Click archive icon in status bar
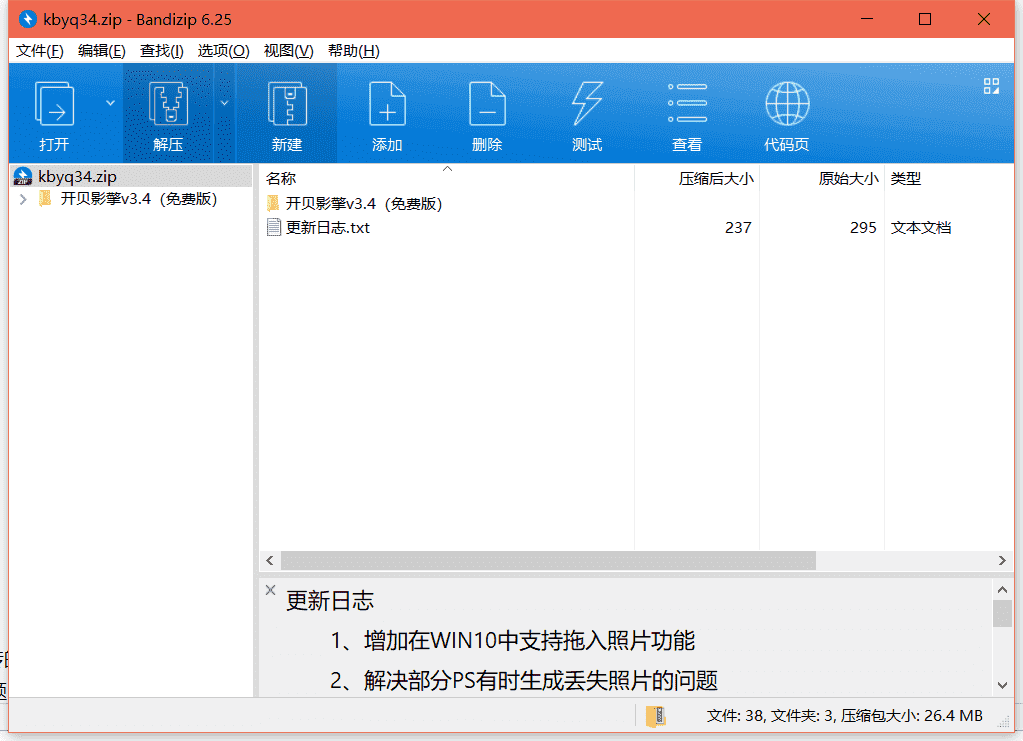 656,716
